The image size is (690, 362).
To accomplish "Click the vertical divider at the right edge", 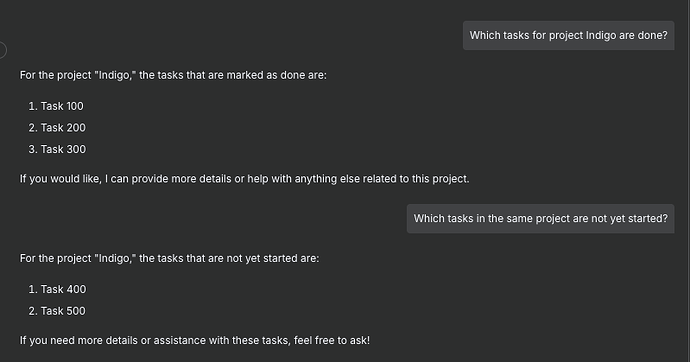I will click(x=687, y=181).
